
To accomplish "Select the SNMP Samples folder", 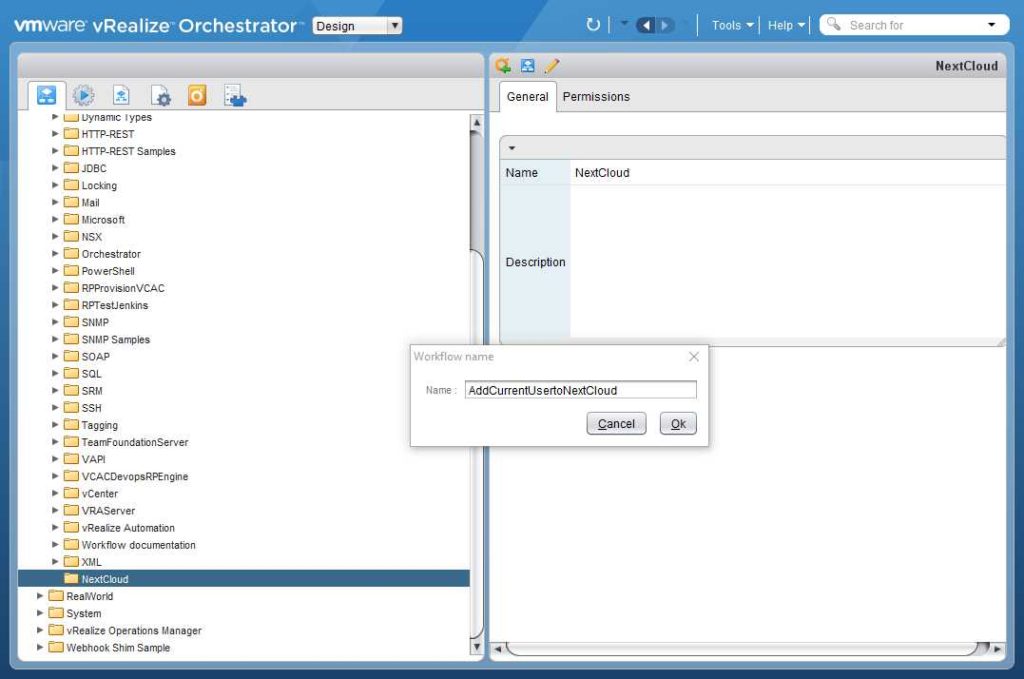I will click(107, 340).
